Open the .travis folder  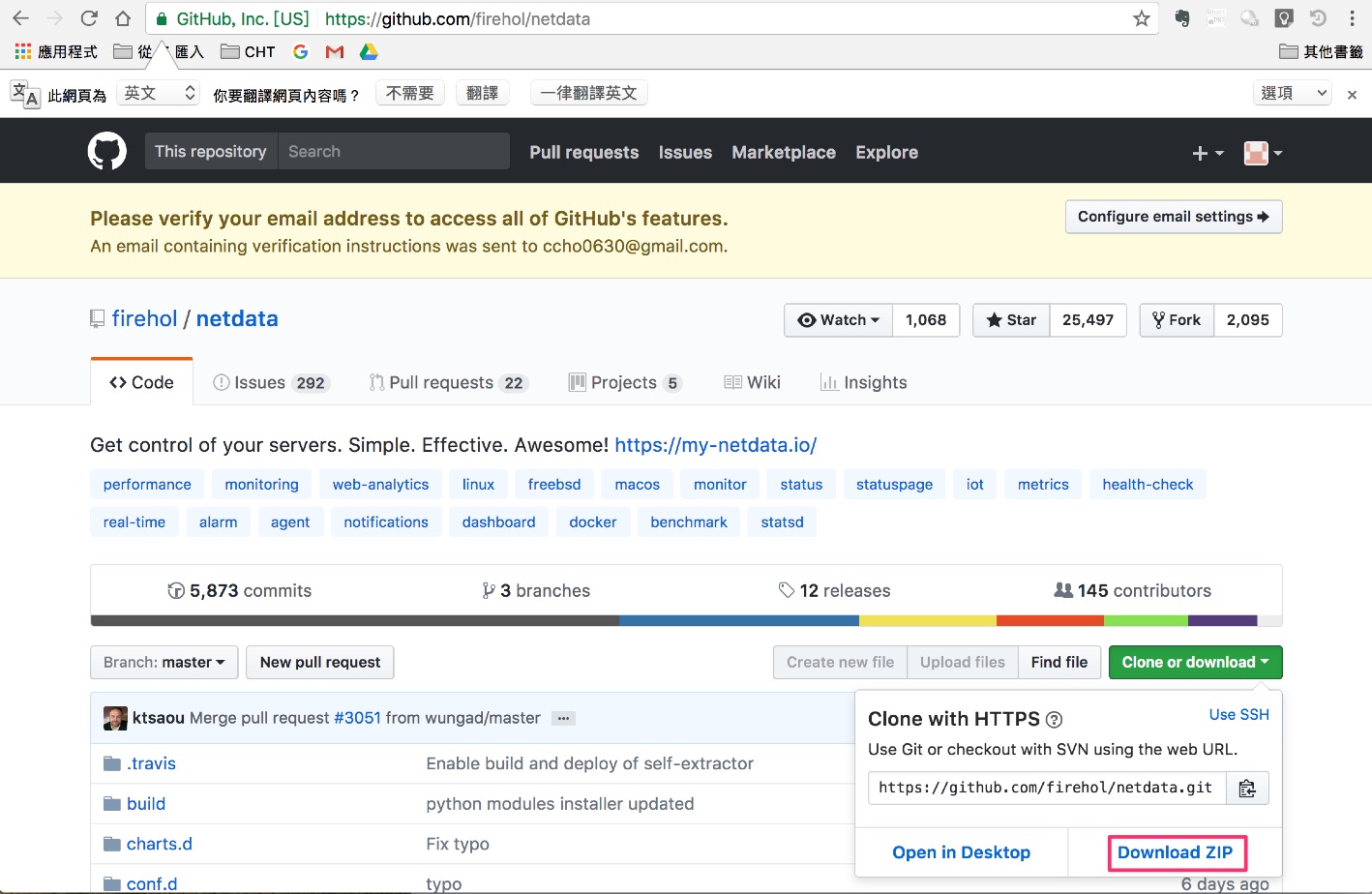tap(151, 763)
